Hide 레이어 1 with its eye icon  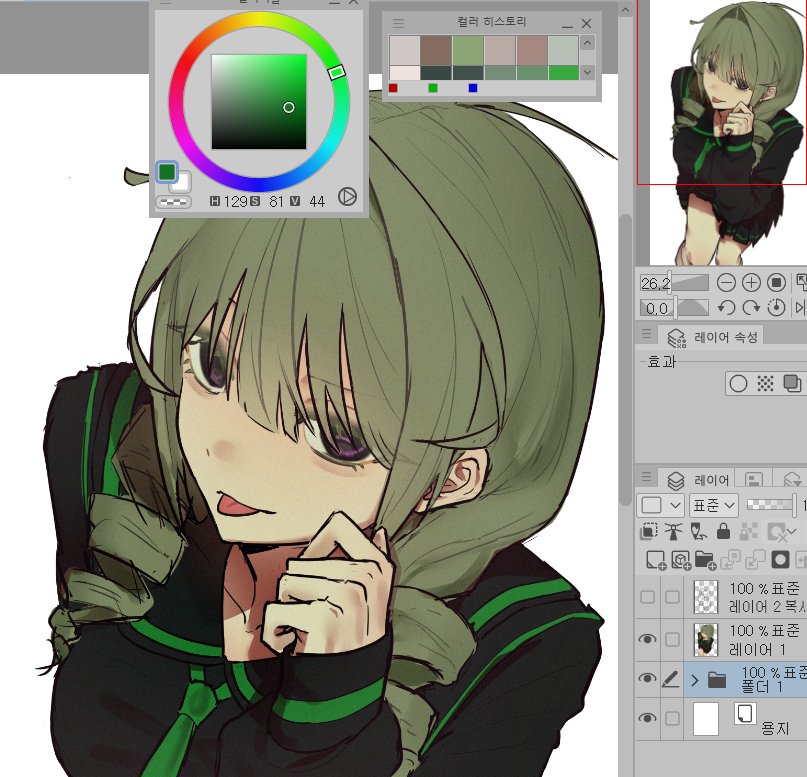[647, 639]
